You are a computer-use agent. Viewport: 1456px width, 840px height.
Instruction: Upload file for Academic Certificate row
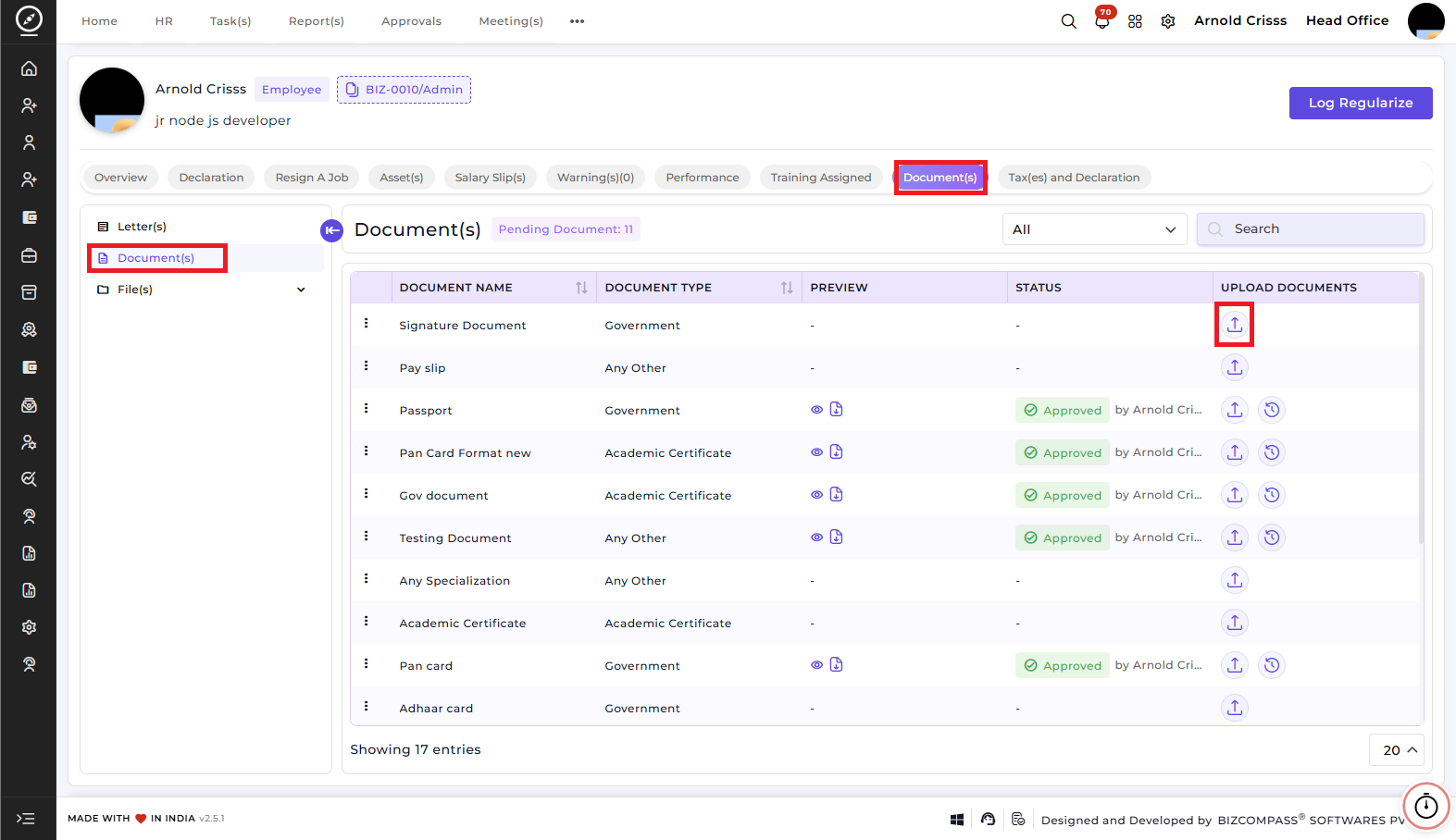click(x=1234, y=623)
